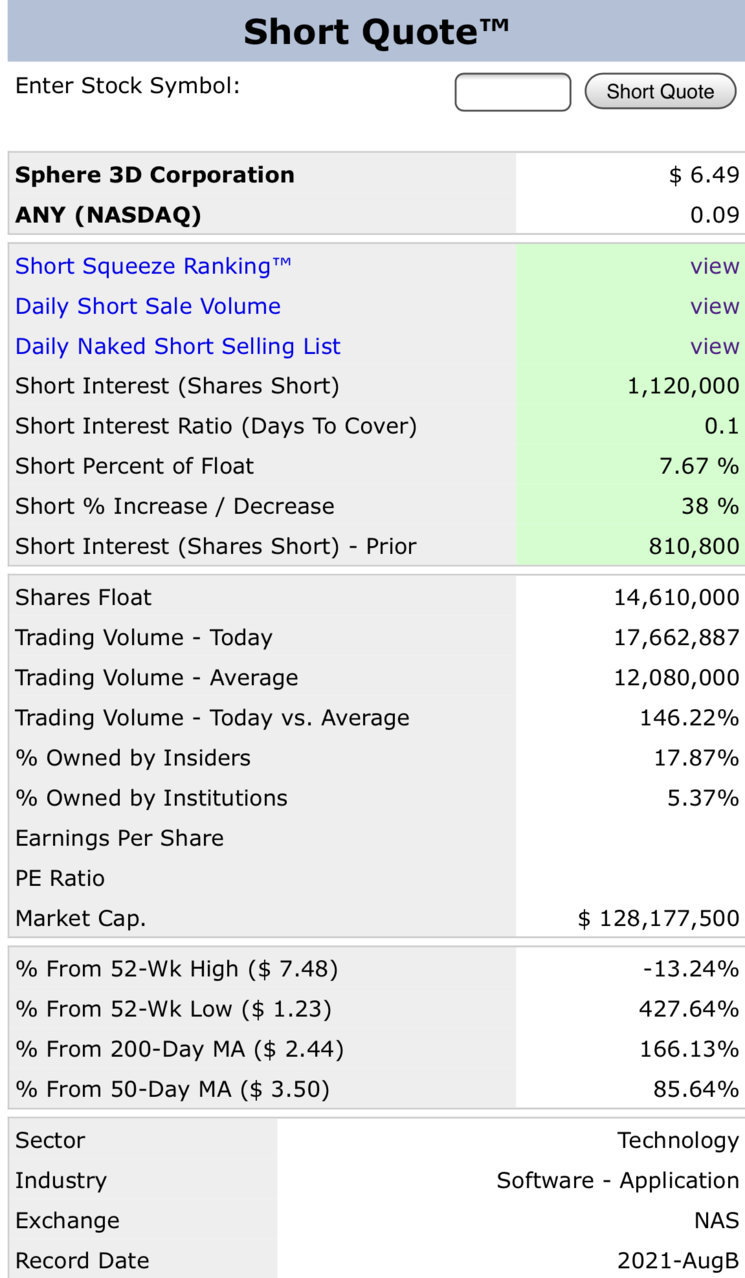Click view next to Daily Naked Short Selling List
This screenshot has width=745, height=1278.
point(715,346)
